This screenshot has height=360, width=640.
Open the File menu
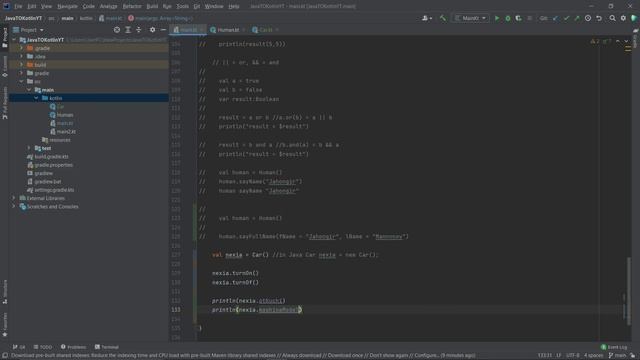click(18, 6)
